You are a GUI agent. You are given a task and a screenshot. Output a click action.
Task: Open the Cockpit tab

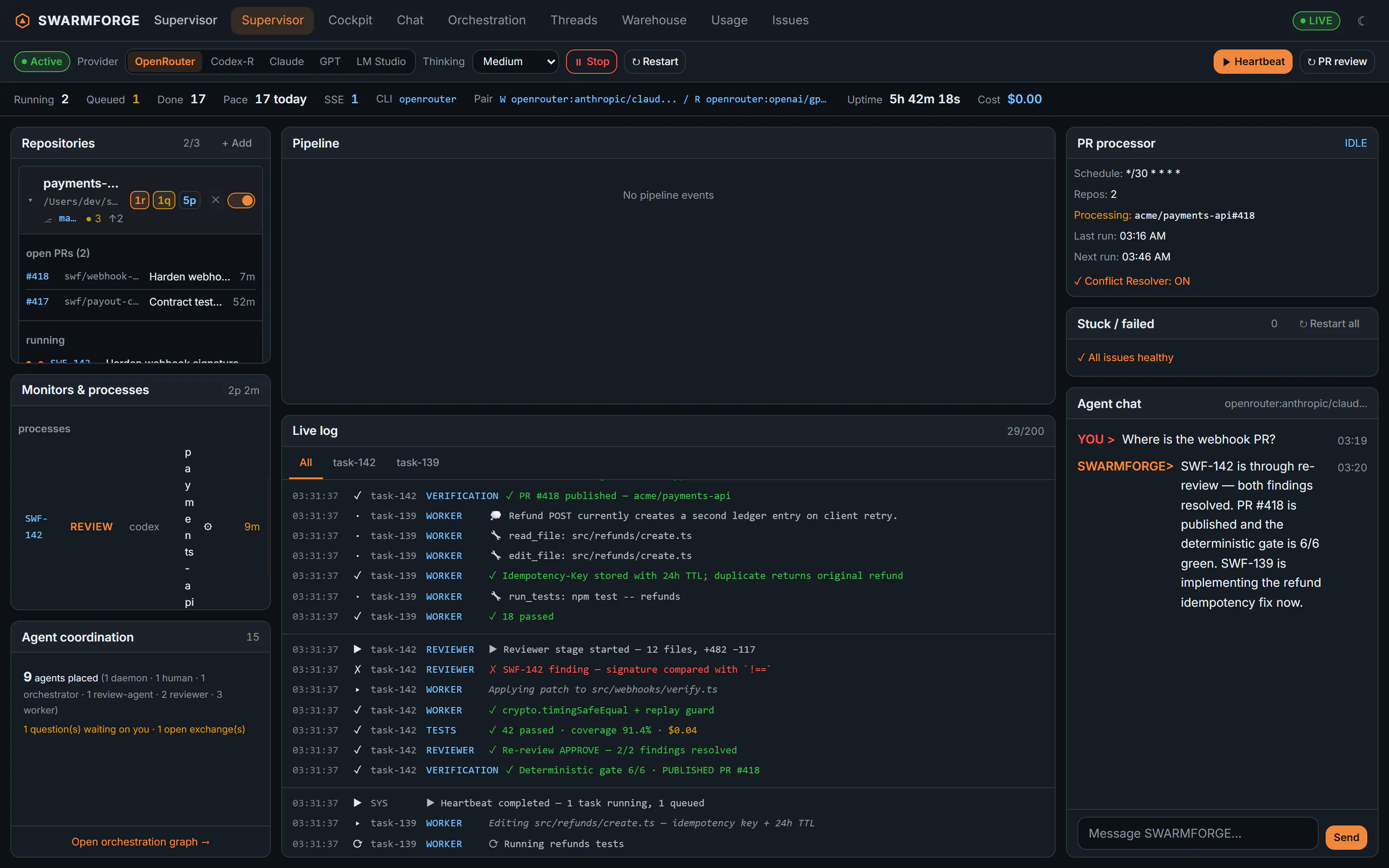pyautogui.click(x=350, y=21)
